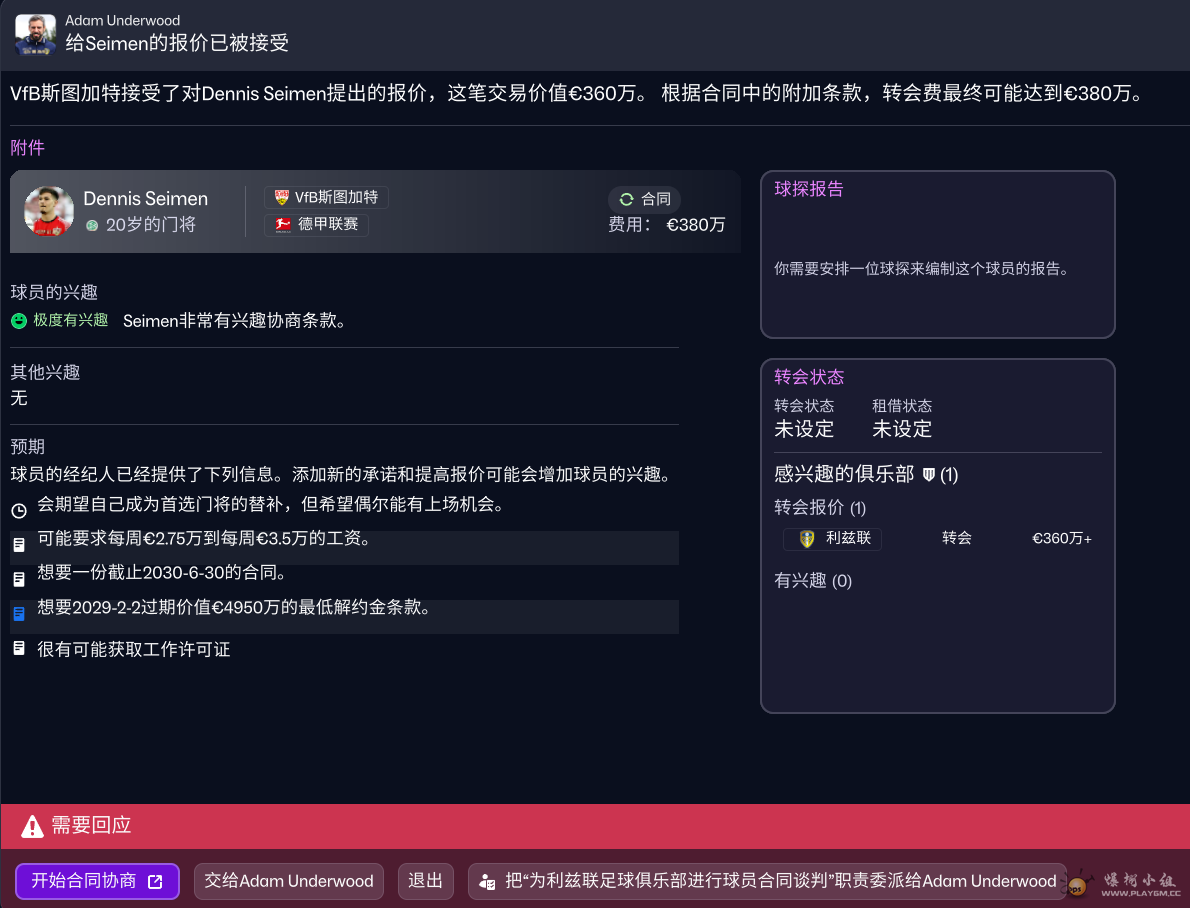Click the shield icon next to 感兴趣的俱乐部

[x=928, y=474]
